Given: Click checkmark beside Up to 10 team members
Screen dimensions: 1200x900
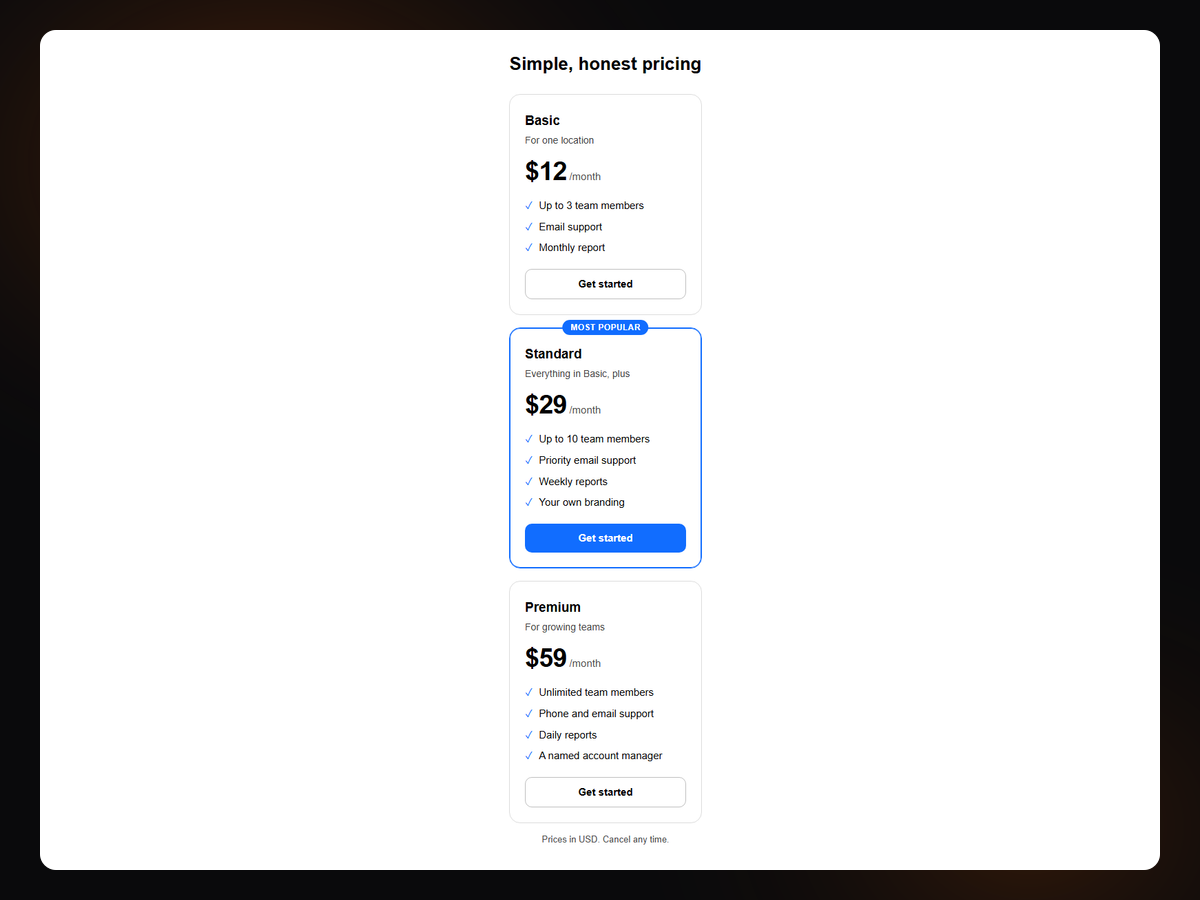Looking at the screenshot, I should 529,439.
